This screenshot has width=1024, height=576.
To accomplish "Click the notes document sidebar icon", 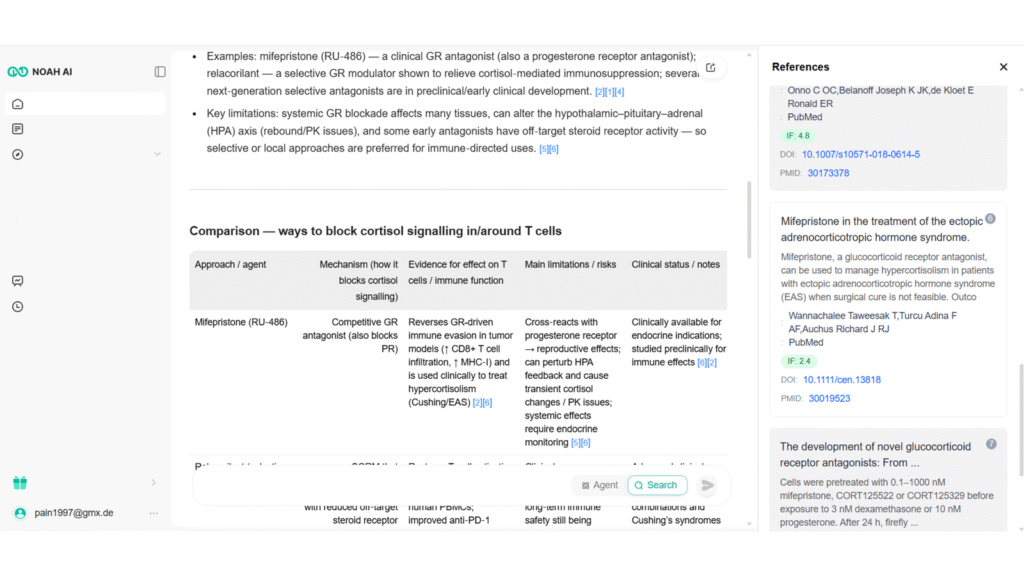I will tap(18, 129).
